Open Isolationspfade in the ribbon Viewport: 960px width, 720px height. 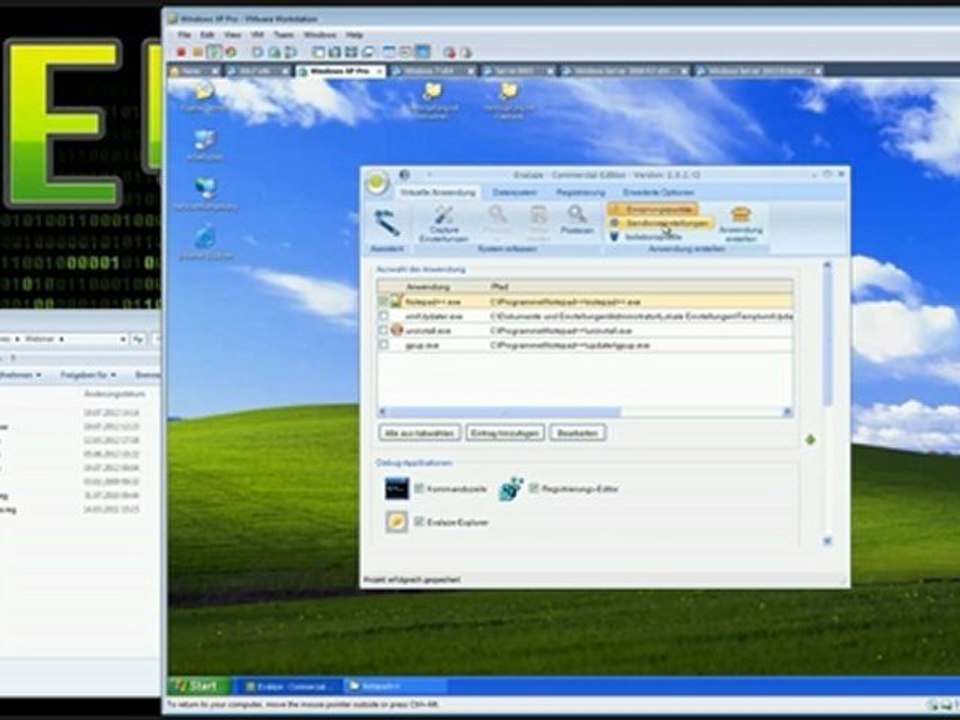pos(647,236)
